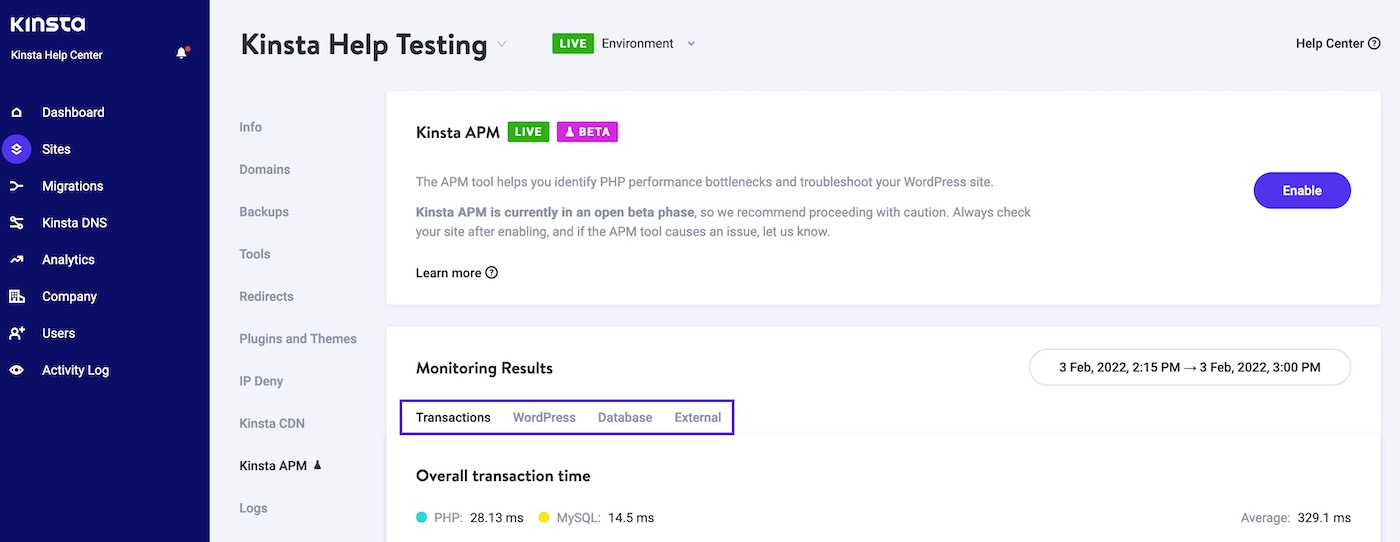Open Kinsta DNS in the sidebar
This screenshot has height=542, width=1400.
74,223
